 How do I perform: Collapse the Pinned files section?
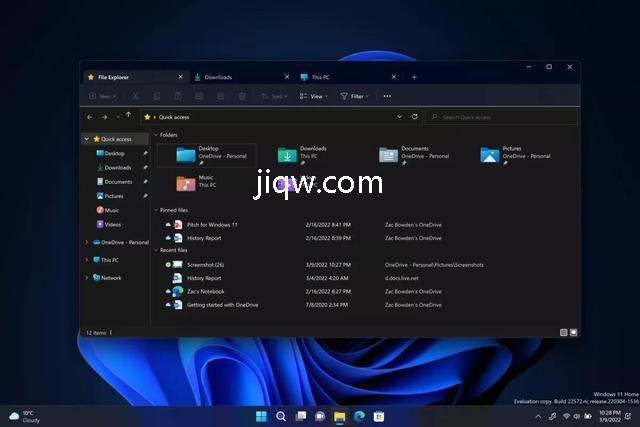tap(156, 211)
